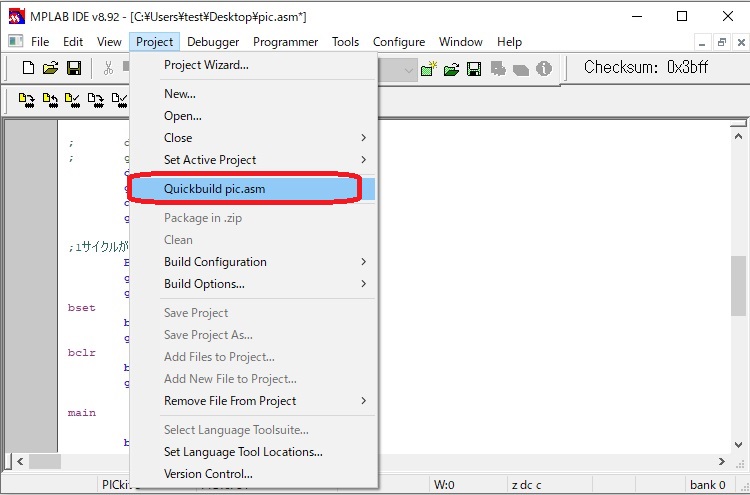The width and height of the screenshot is (750, 495).
Task: Expand the Set Active Project submenu
Action: (364, 160)
